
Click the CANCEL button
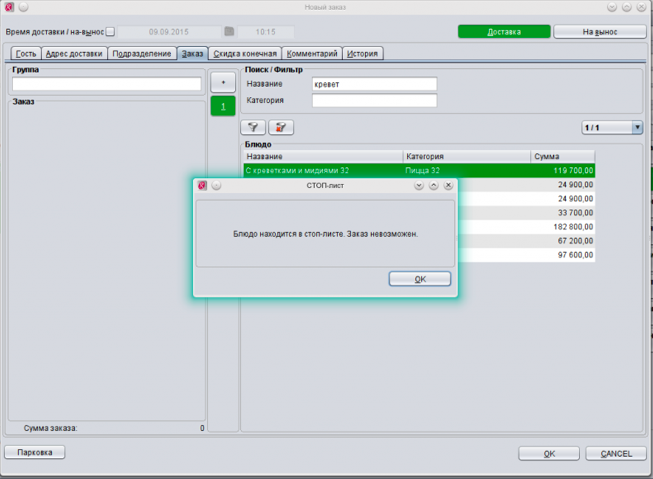tap(616, 454)
